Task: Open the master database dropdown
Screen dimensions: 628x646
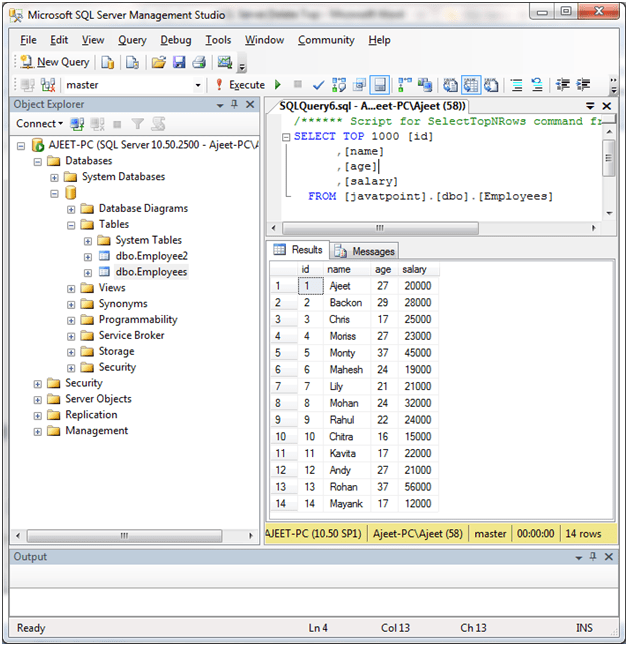Action: (x=198, y=85)
